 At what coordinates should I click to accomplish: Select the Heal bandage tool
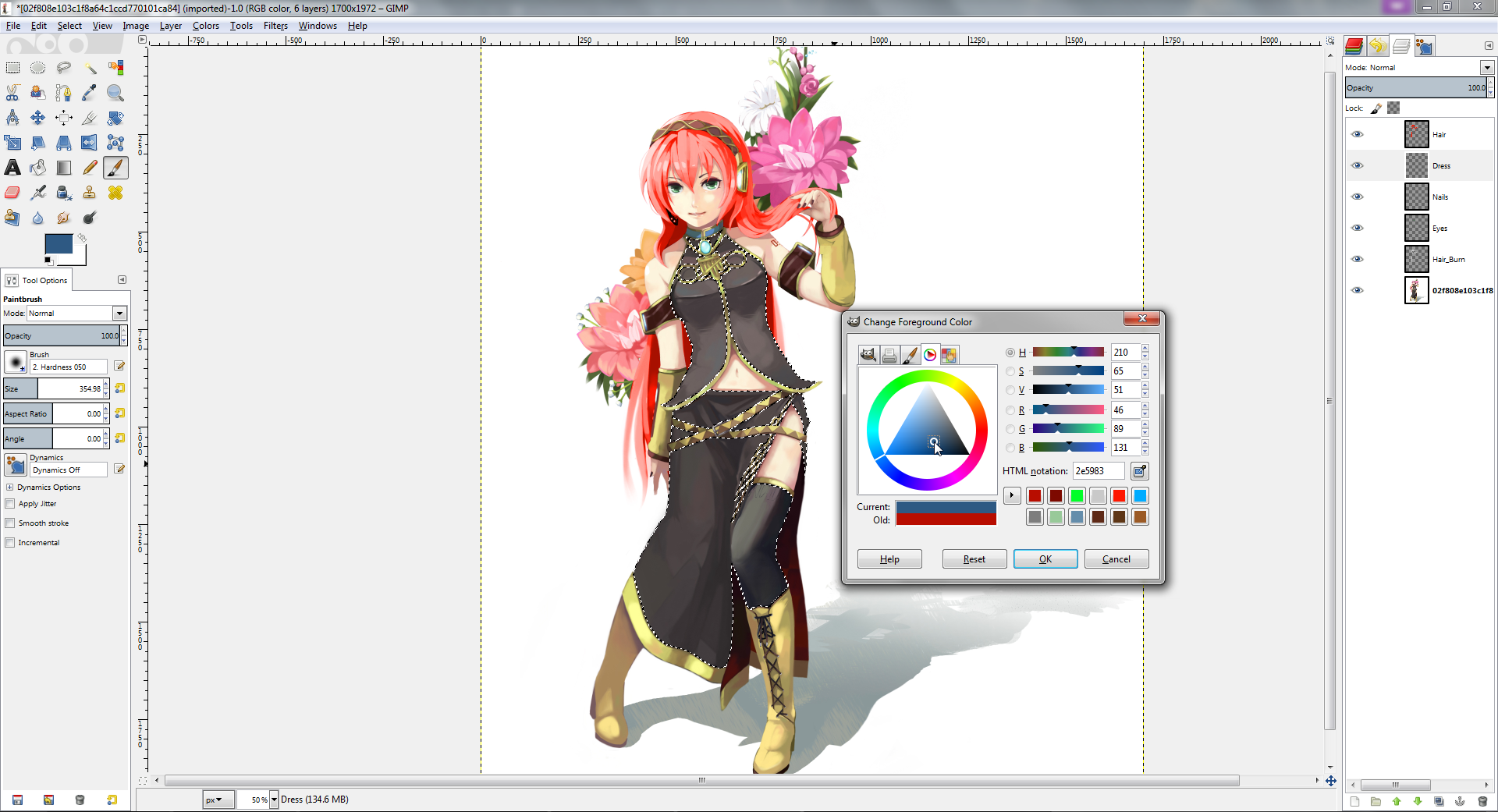click(x=115, y=193)
